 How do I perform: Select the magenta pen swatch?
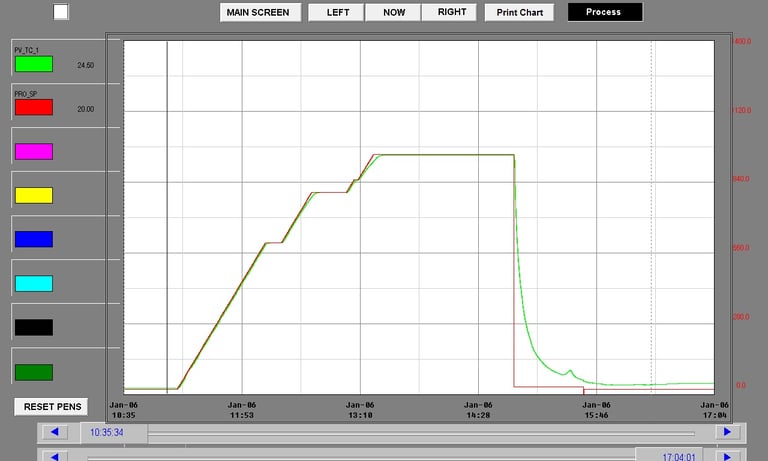point(34,151)
